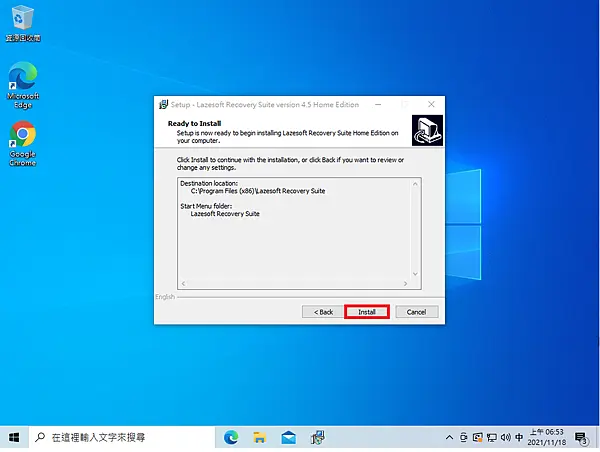This screenshot has height=452, width=600.
Task: Open Microsoft Edge from the taskbar
Action: pos(231,437)
